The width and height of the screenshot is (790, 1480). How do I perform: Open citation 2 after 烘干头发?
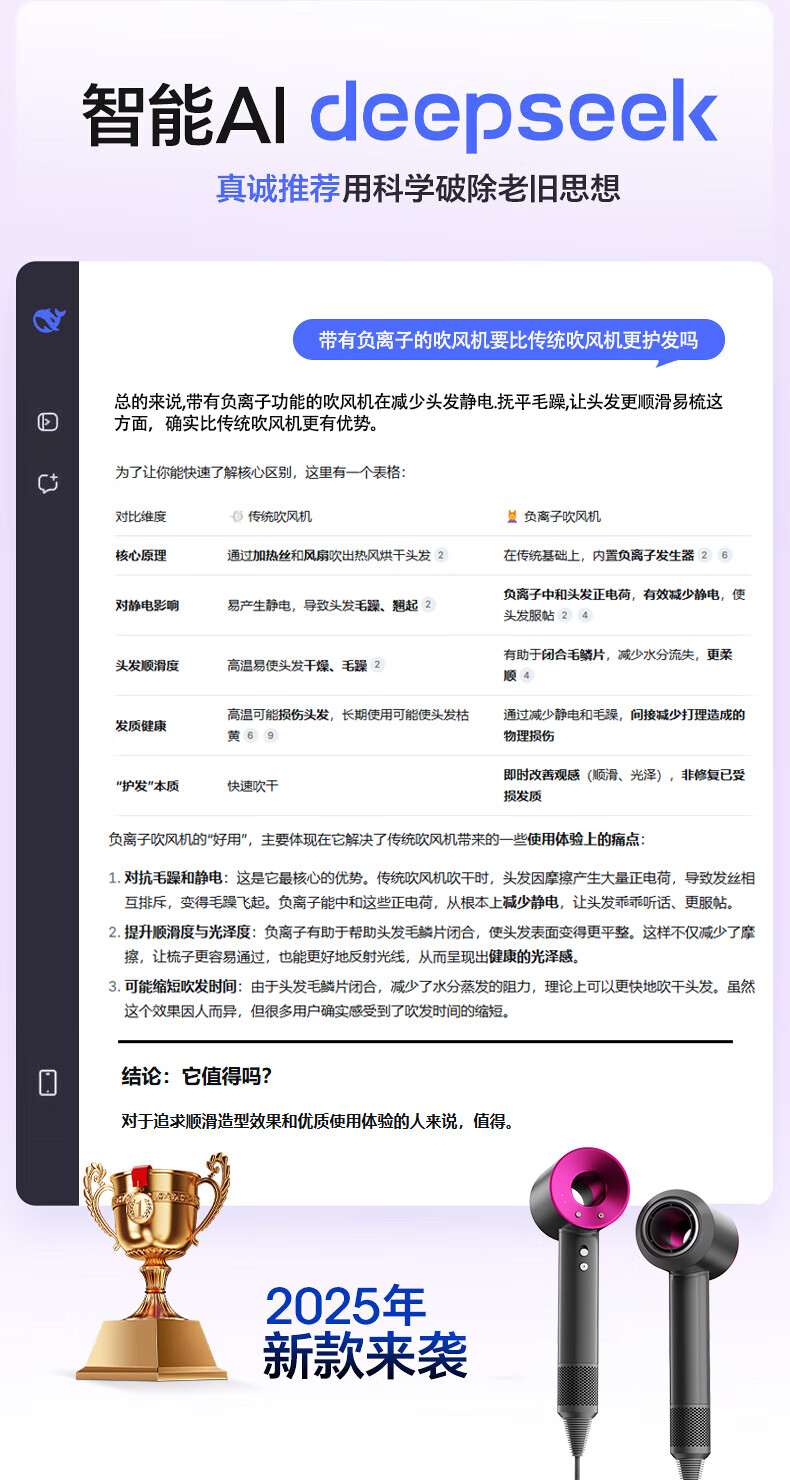(441, 555)
